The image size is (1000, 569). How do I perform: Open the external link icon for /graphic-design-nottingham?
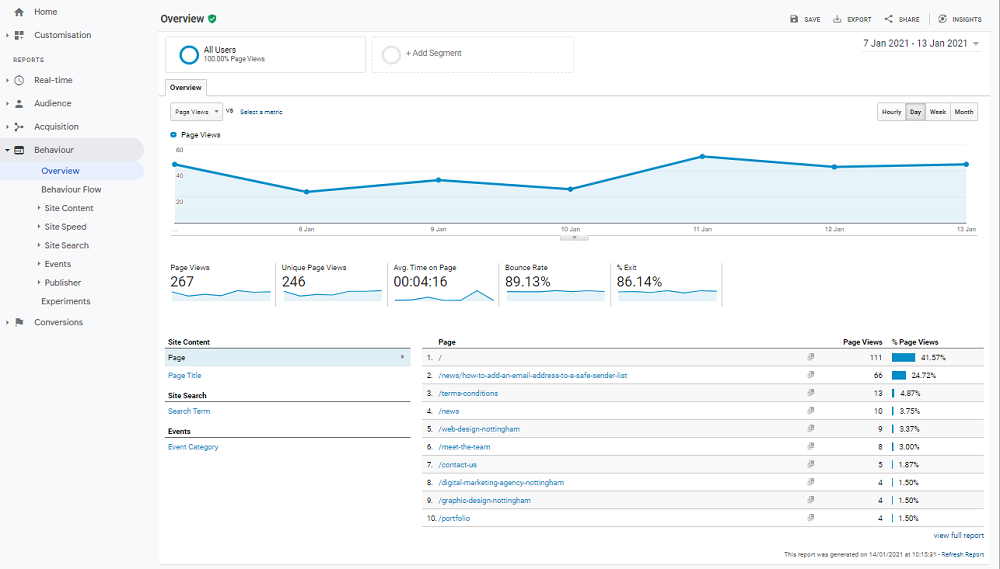click(x=811, y=500)
